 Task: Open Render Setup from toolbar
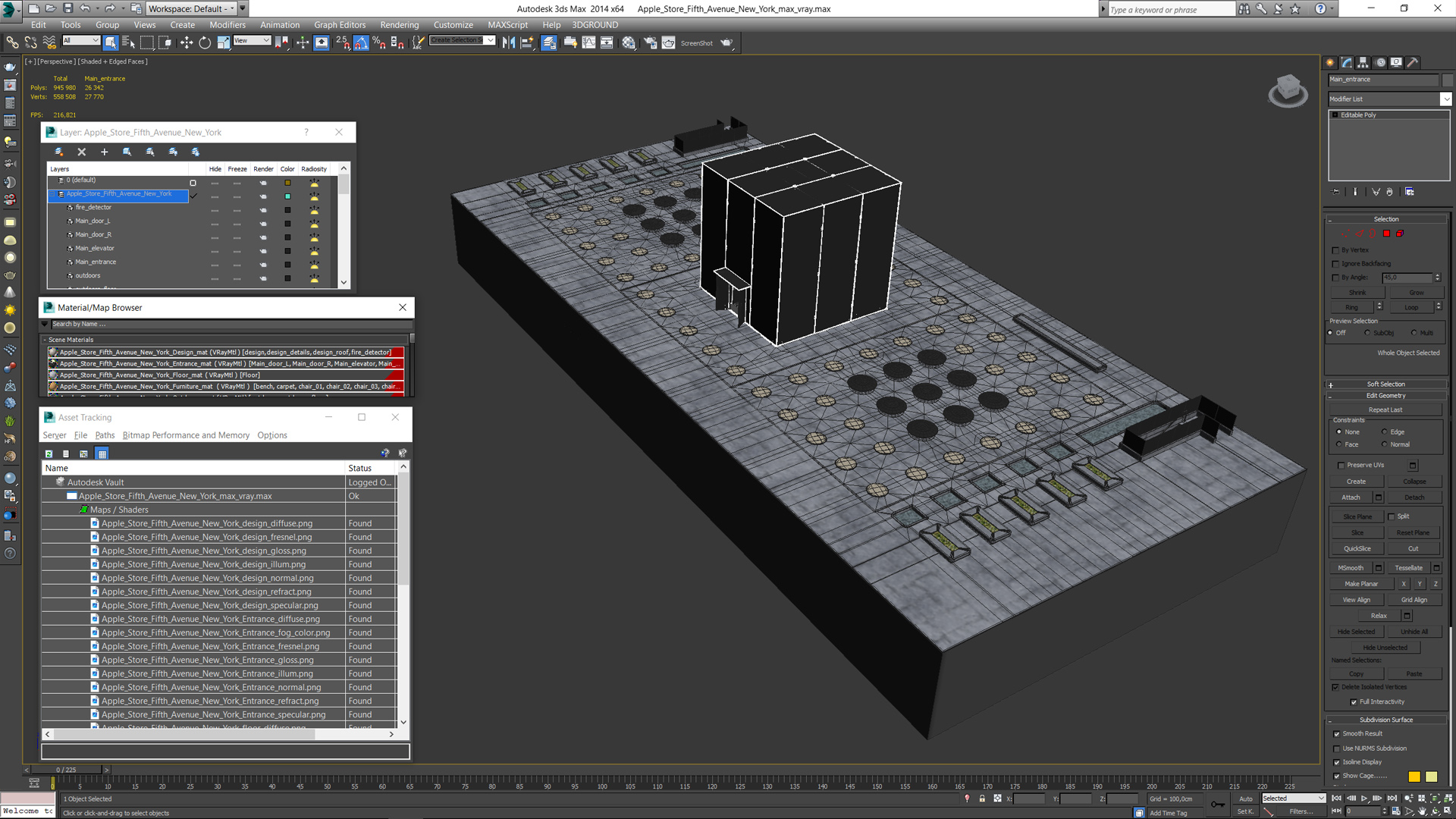pos(650,43)
